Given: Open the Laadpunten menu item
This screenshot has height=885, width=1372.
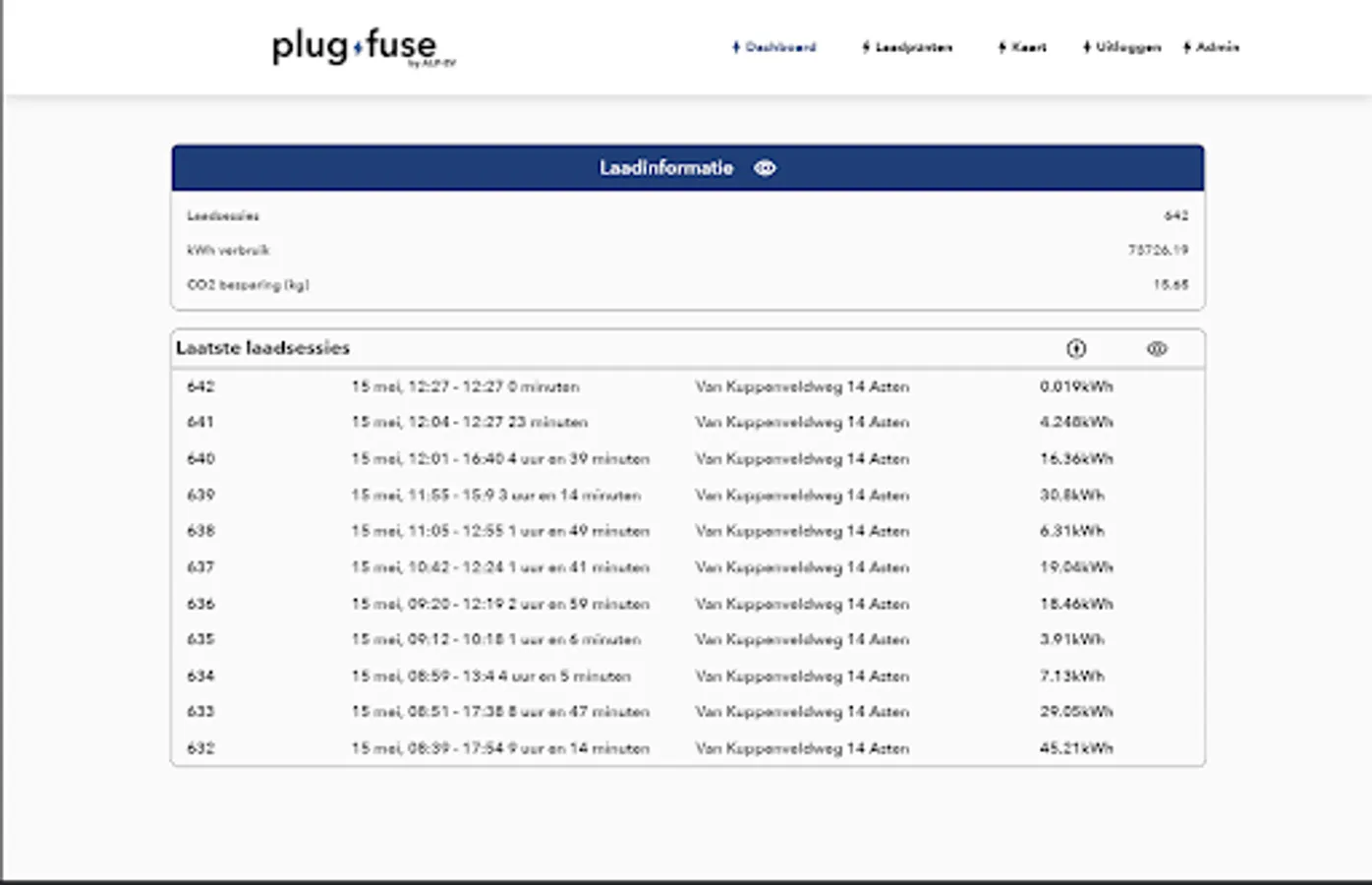Looking at the screenshot, I should (907, 47).
